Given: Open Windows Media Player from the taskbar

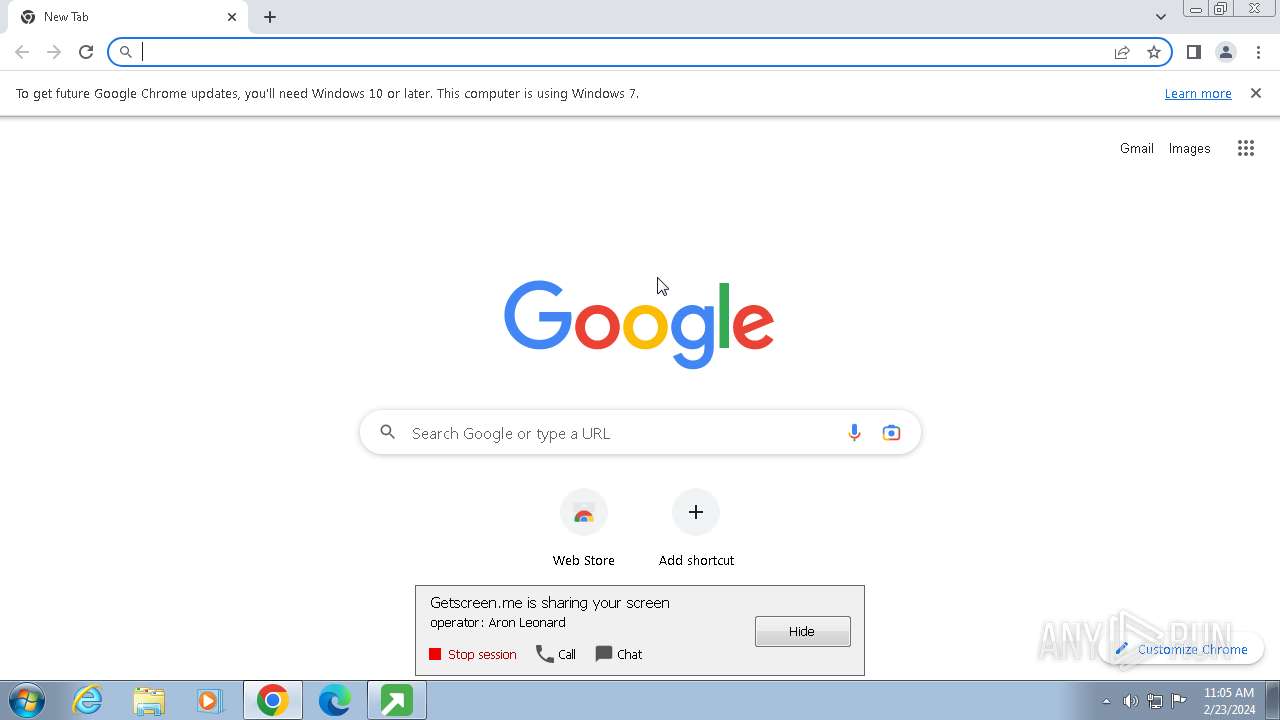Looking at the screenshot, I should pos(210,701).
